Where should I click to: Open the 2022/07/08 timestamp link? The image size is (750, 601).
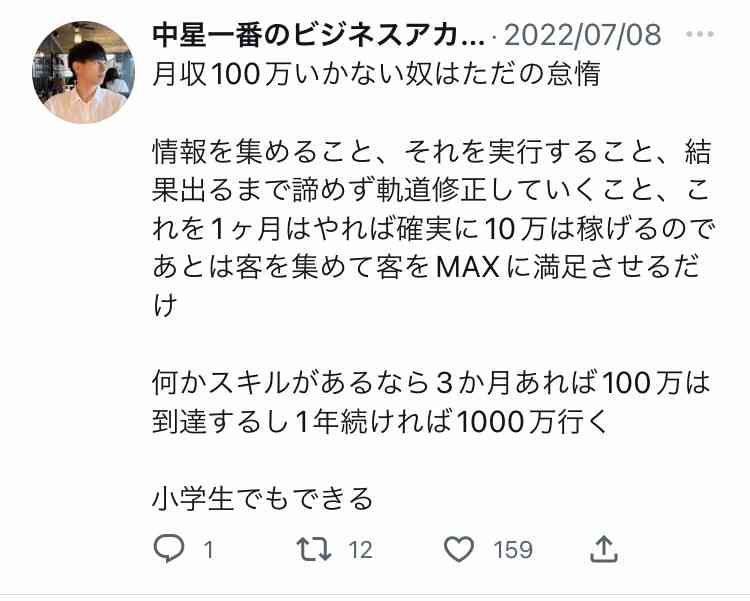tap(583, 35)
